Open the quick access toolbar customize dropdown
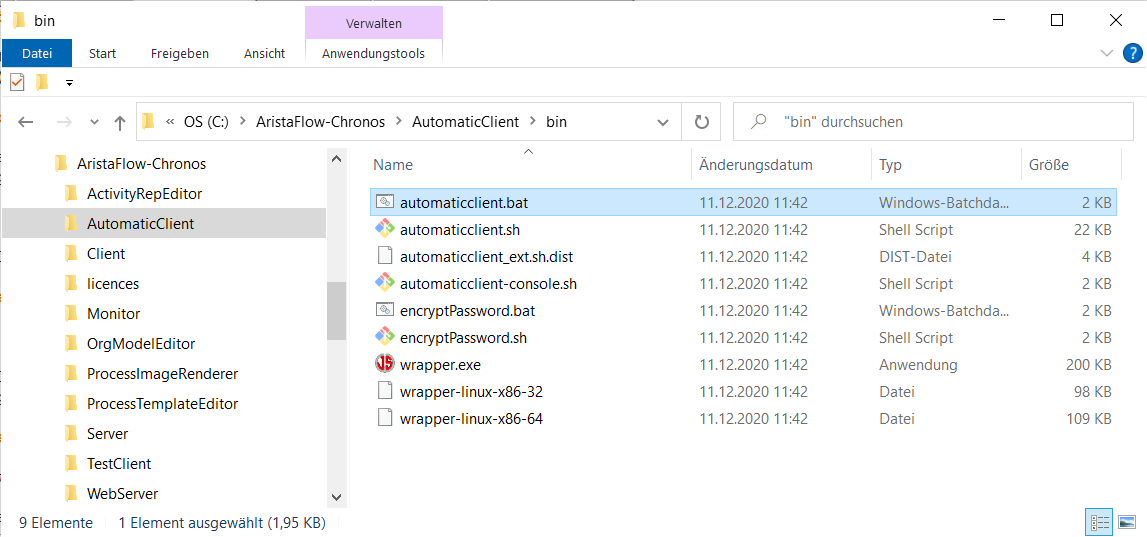Screen dimensions: 1147x537 click(69, 83)
